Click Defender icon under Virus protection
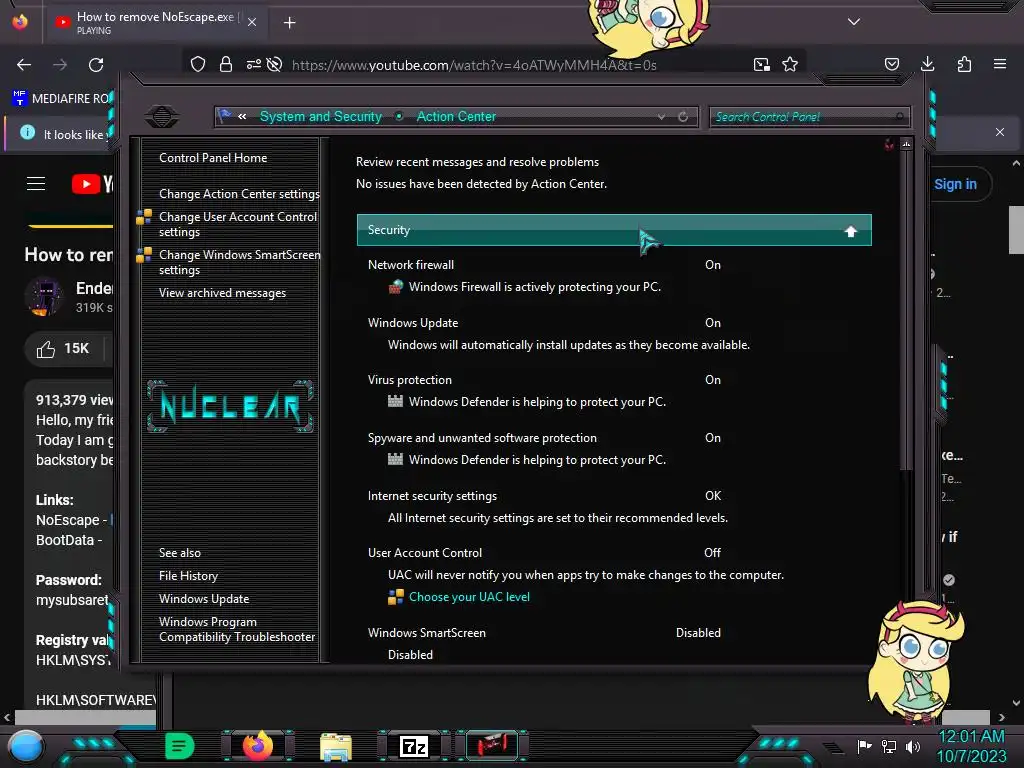The image size is (1024, 768). click(x=395, y=402)
